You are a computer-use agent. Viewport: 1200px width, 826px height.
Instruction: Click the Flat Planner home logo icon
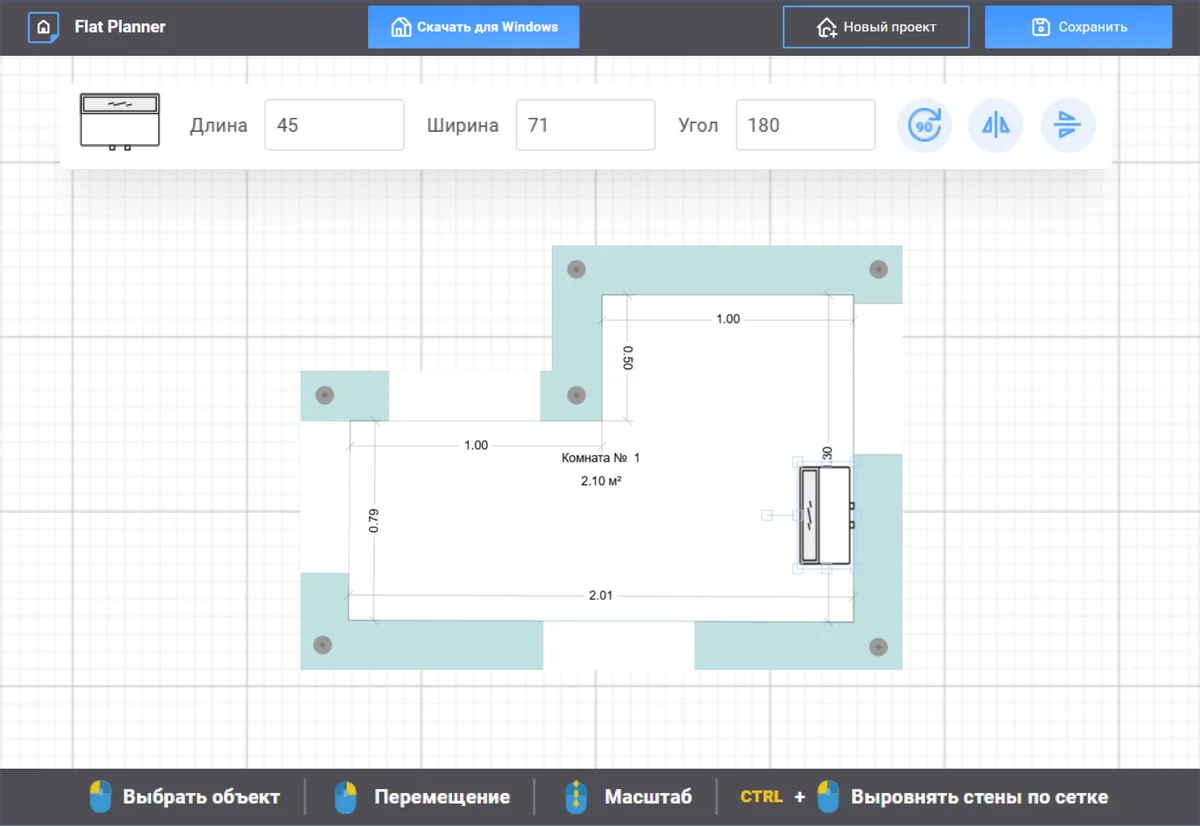(43, 27)
